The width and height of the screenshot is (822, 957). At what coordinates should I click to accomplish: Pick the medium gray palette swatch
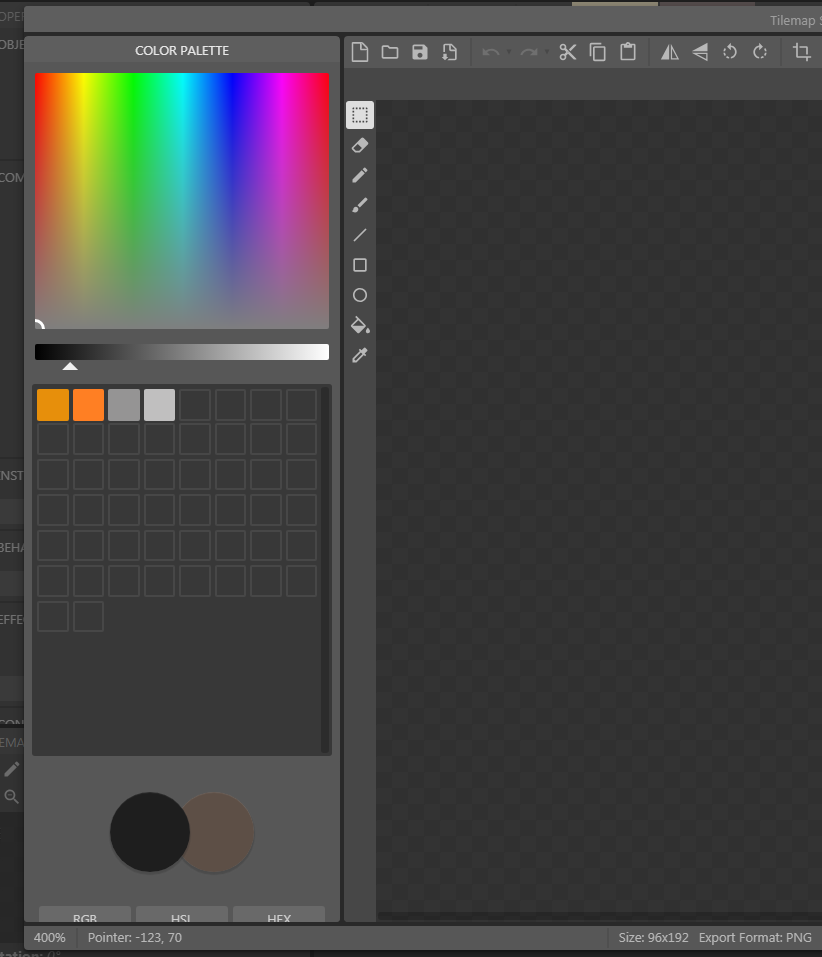point(124,405)
